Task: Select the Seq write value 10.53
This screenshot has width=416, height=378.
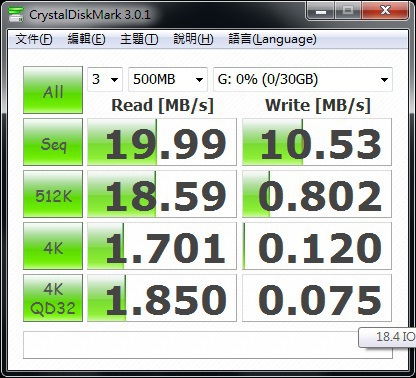Action: pyautogui.click(x=317, y=142)
